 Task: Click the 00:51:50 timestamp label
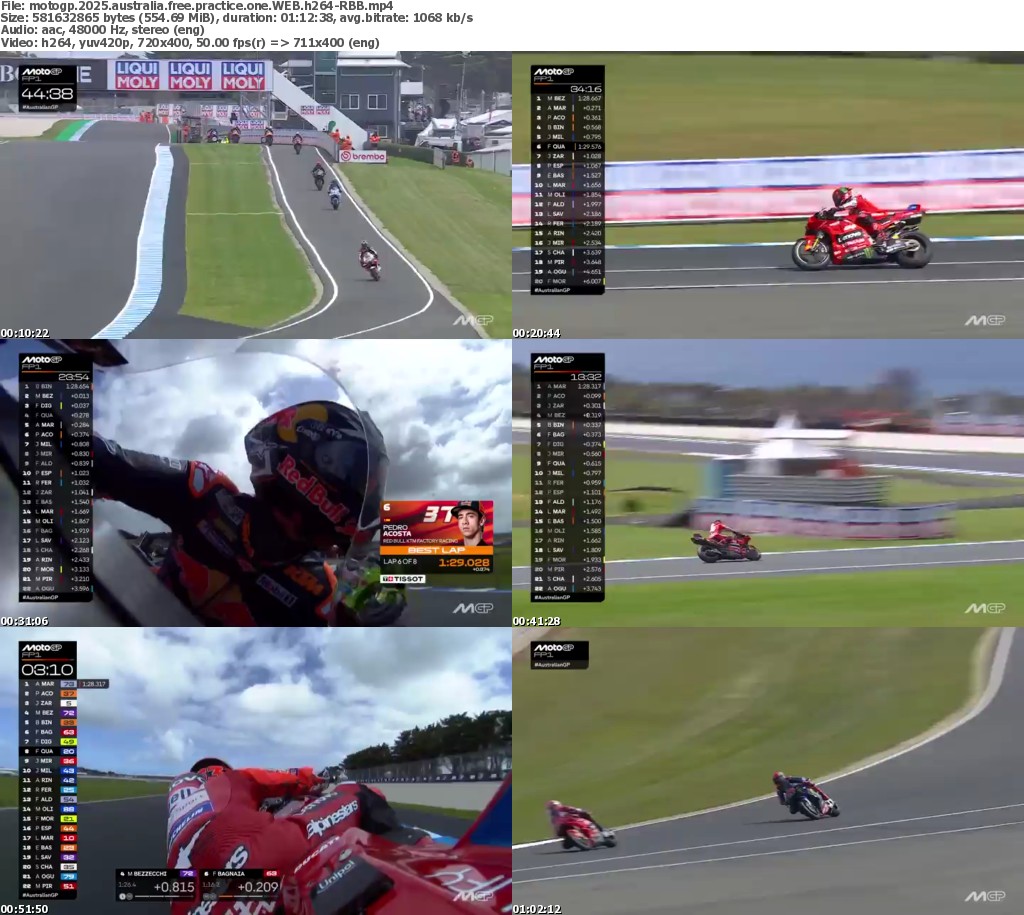pyautogui.click(x=24, y=907)
